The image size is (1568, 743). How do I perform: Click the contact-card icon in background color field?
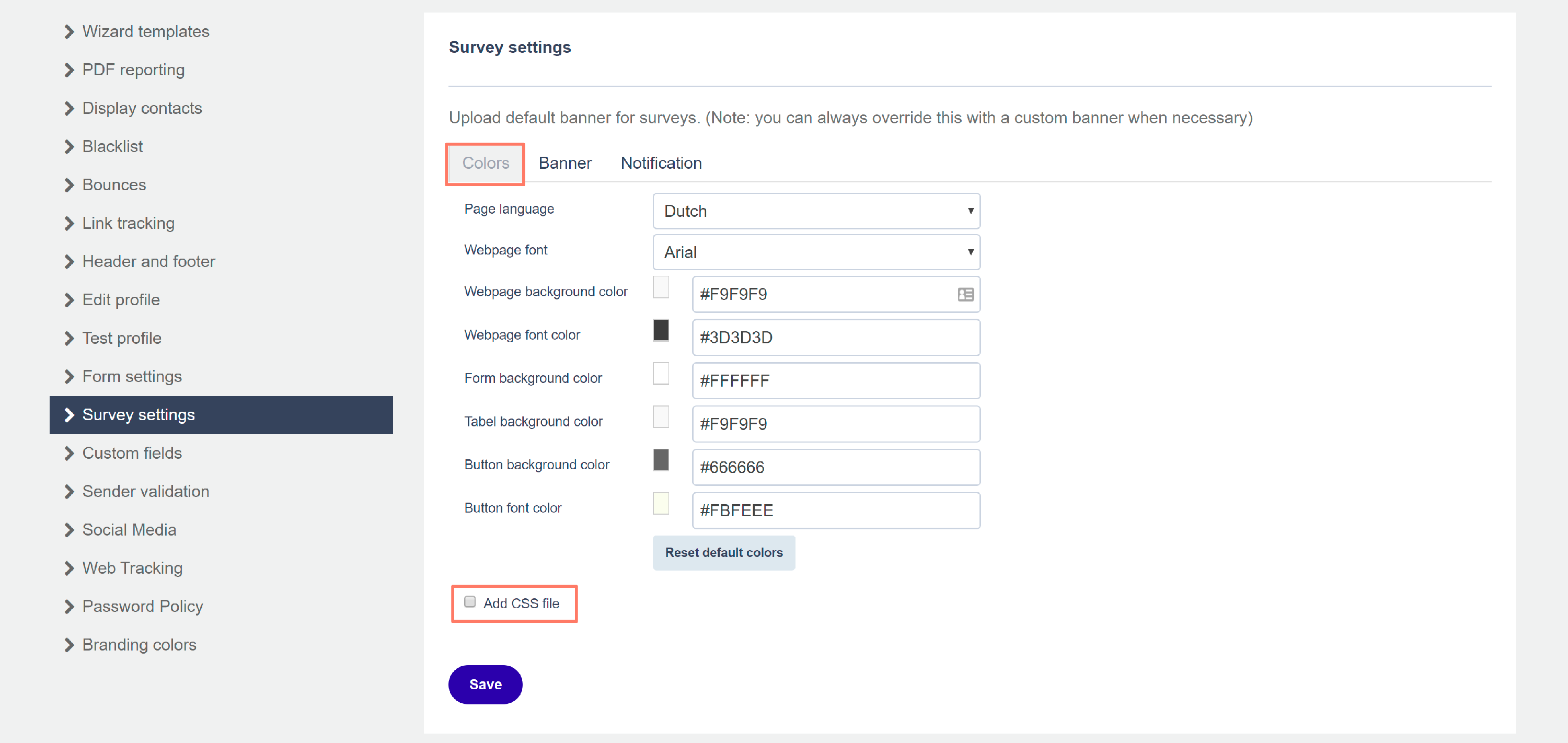[965, 295]
